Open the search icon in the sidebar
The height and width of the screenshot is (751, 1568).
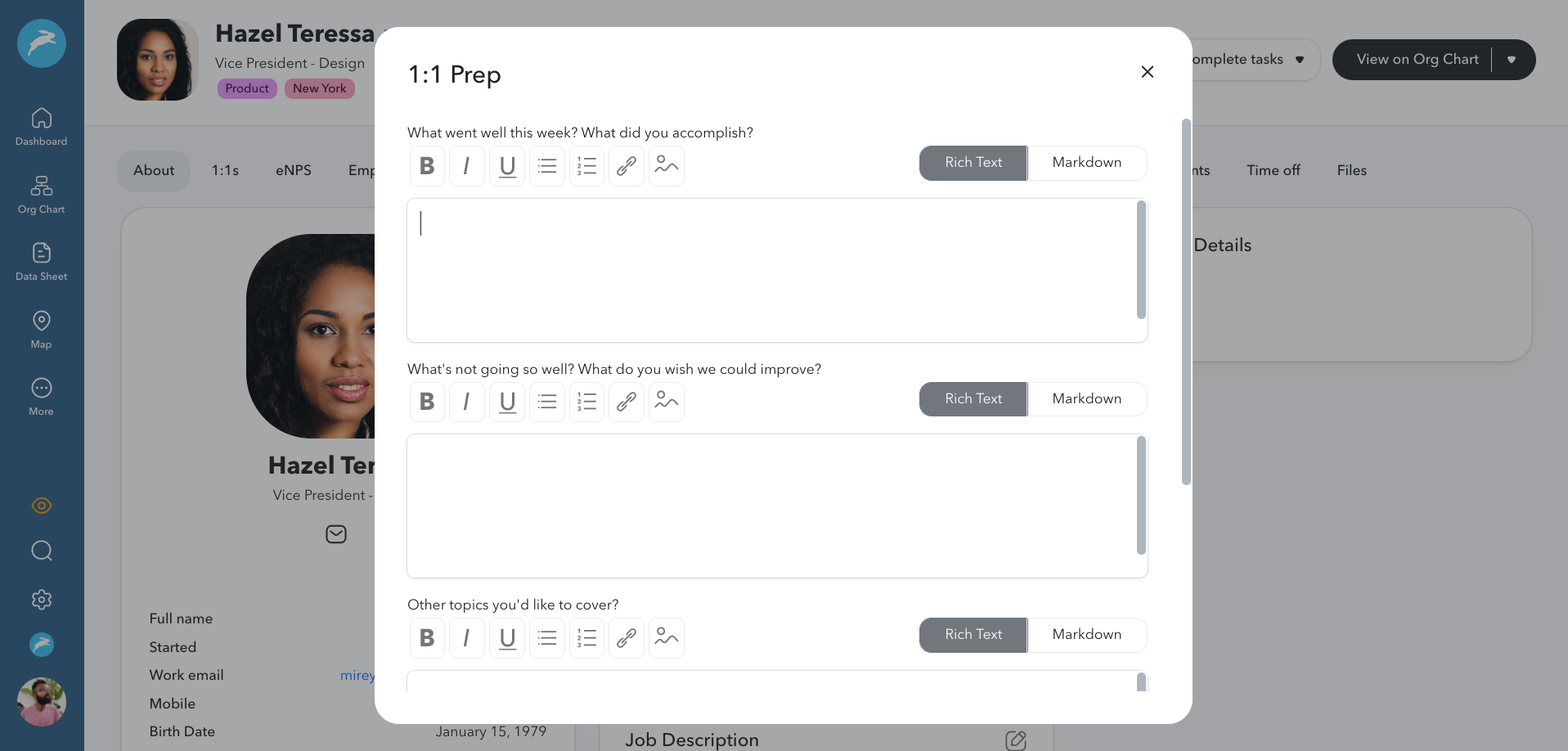(x=41, y=551)
